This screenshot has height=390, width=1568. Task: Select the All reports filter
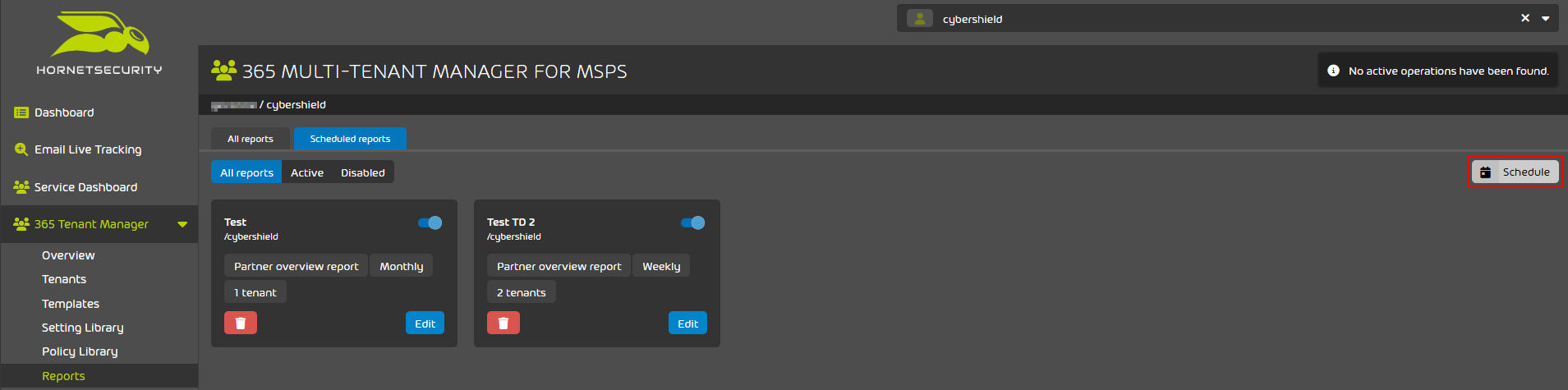(246, 172)
